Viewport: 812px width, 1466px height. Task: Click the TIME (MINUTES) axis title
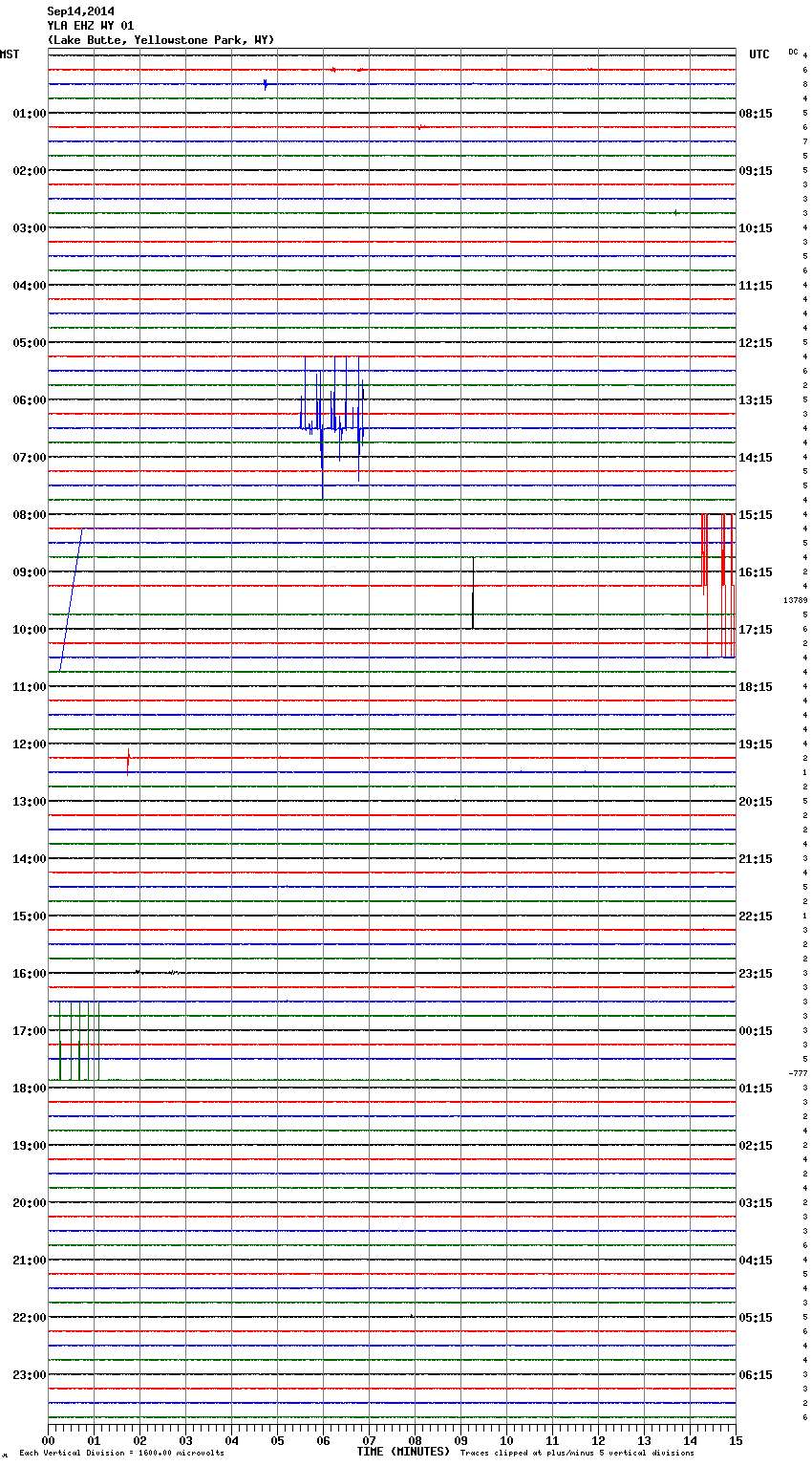tap(403, 1452)
